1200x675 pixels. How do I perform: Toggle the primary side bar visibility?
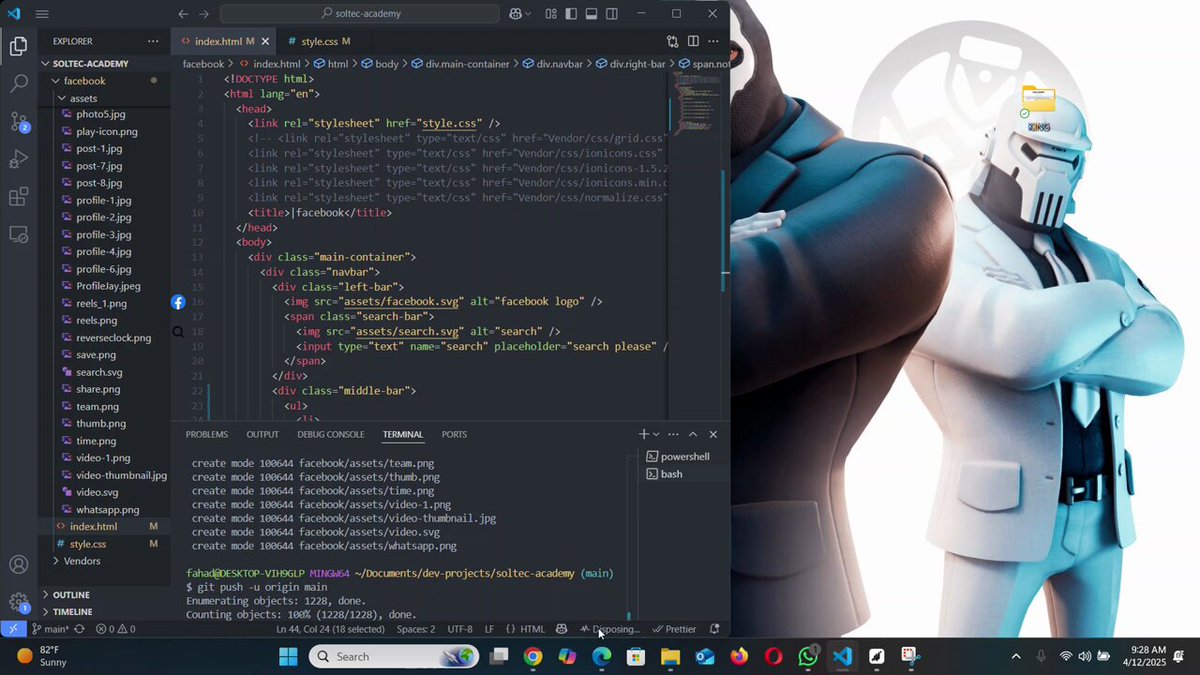point(571,14)
